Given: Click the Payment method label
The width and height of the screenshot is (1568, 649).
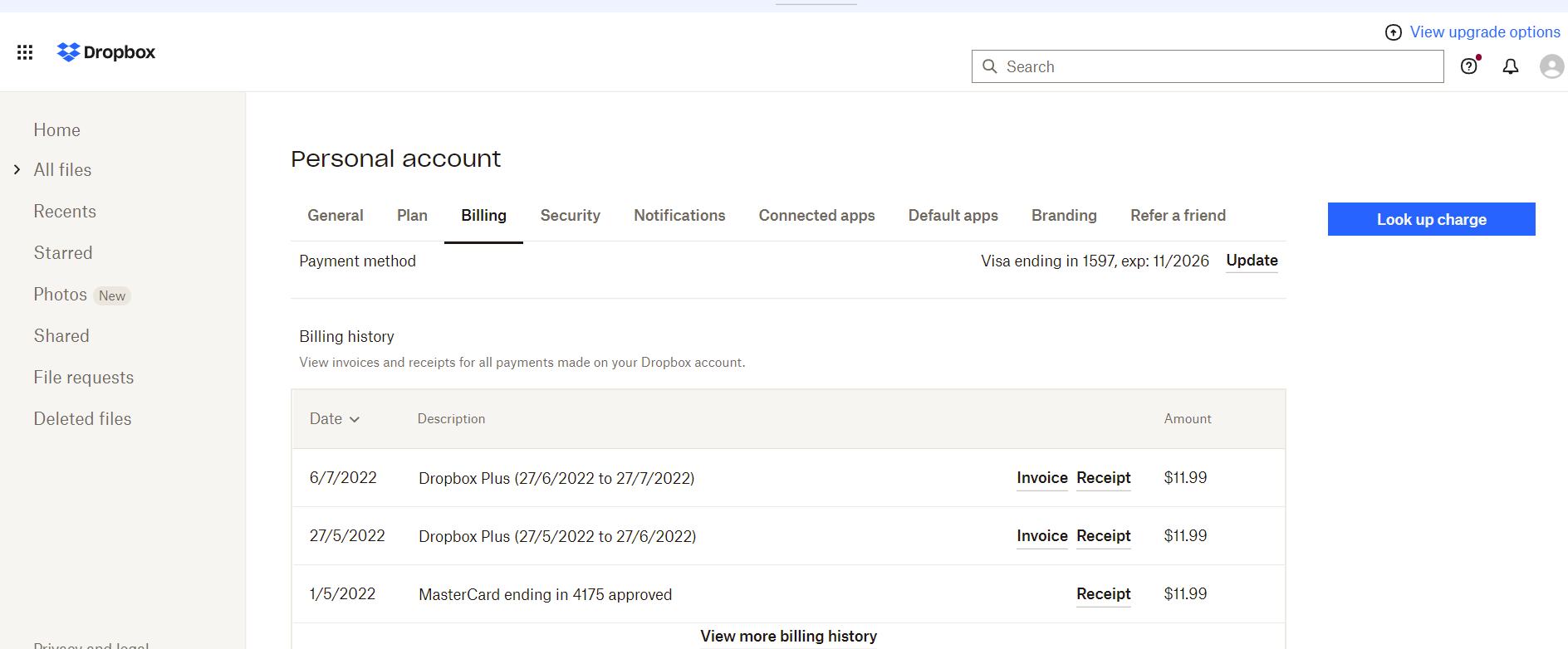Looking at the screenshot, I should tap(357, 261).
